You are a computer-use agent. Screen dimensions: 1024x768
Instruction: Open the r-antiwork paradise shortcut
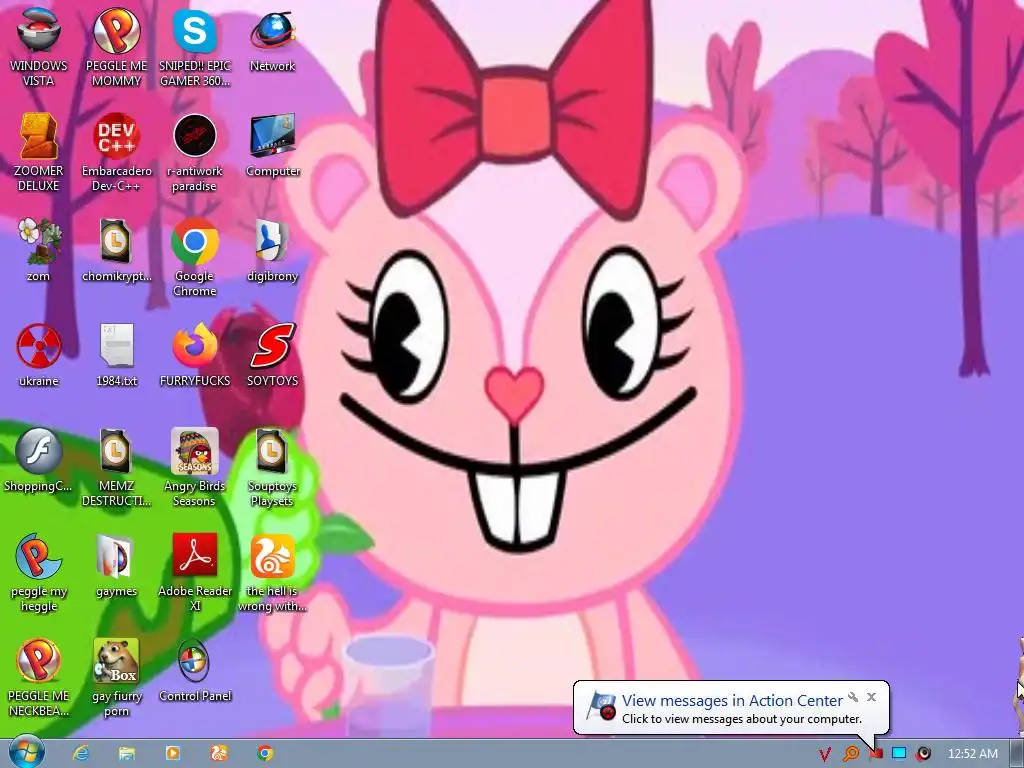coord(195,152)
